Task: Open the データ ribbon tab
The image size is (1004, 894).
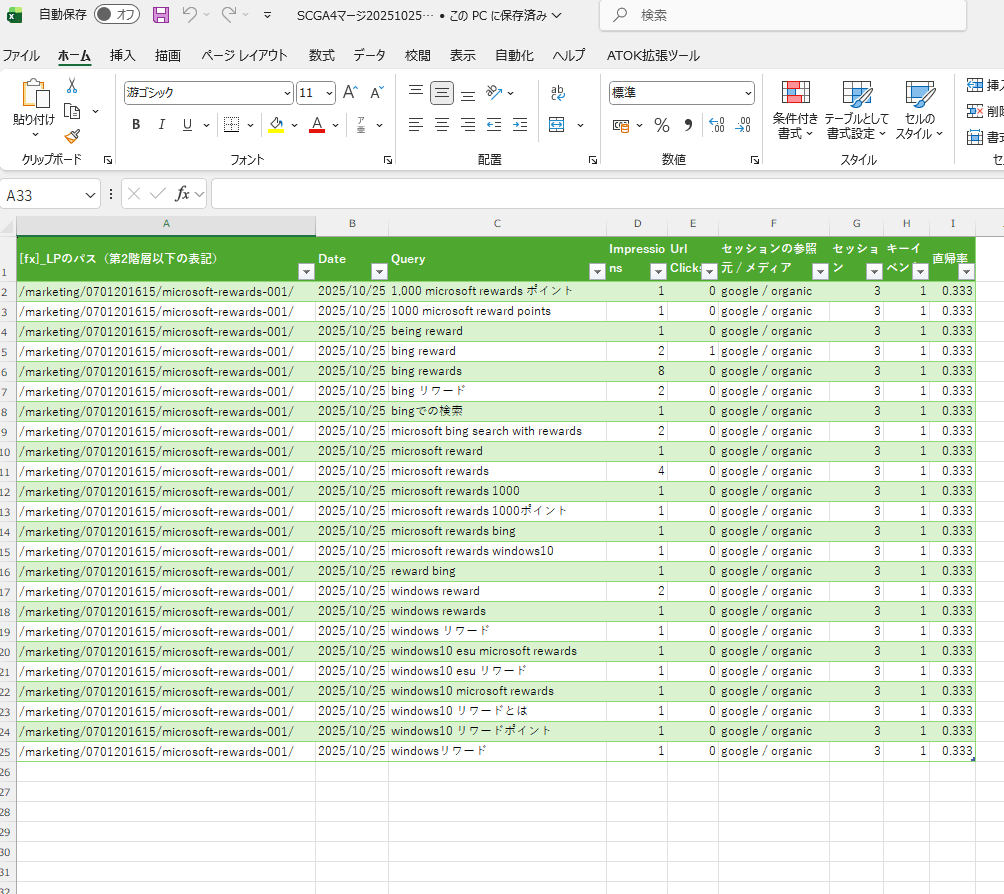Action: tap(369, 56)
